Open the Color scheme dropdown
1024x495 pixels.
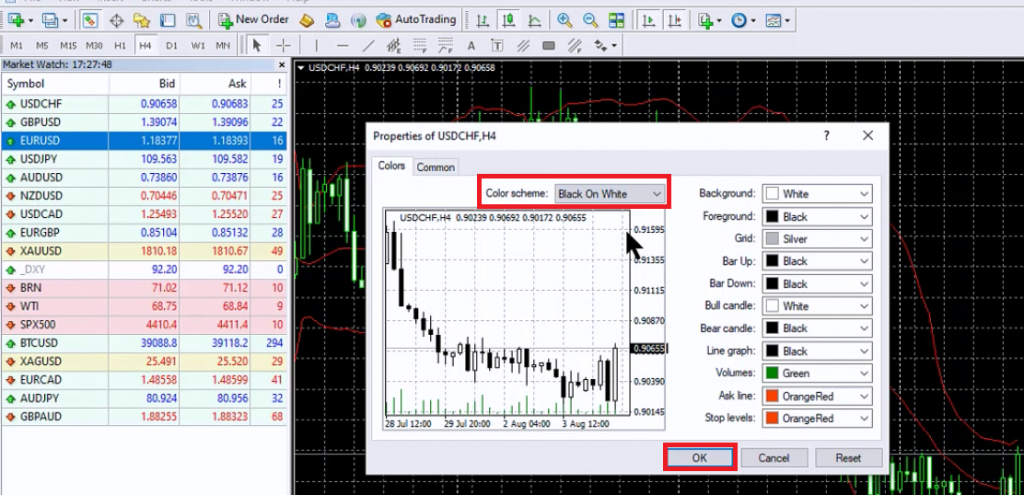[610, 194]
